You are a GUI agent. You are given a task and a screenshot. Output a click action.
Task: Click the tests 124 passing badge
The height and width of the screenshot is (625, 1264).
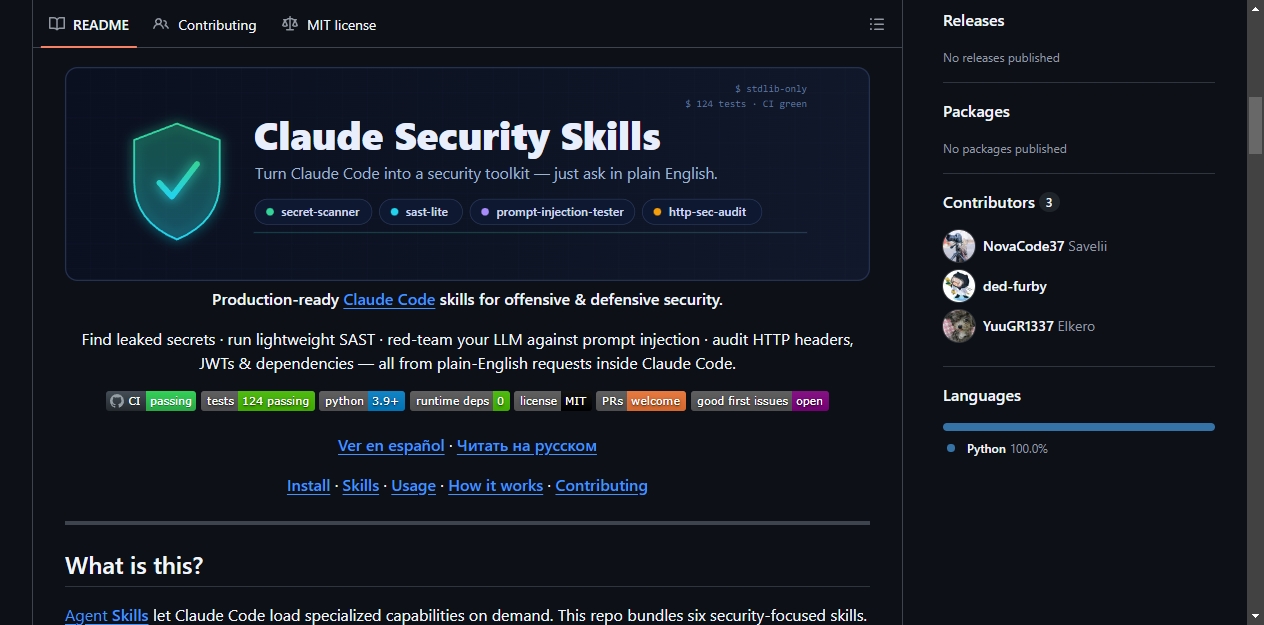pos(258,401)
